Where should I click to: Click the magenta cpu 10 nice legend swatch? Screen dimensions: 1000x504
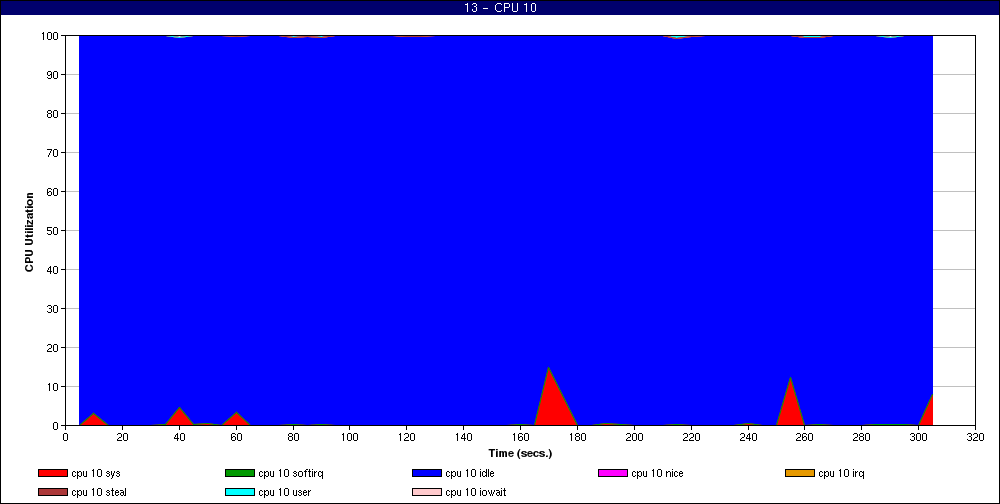(613, 473)
